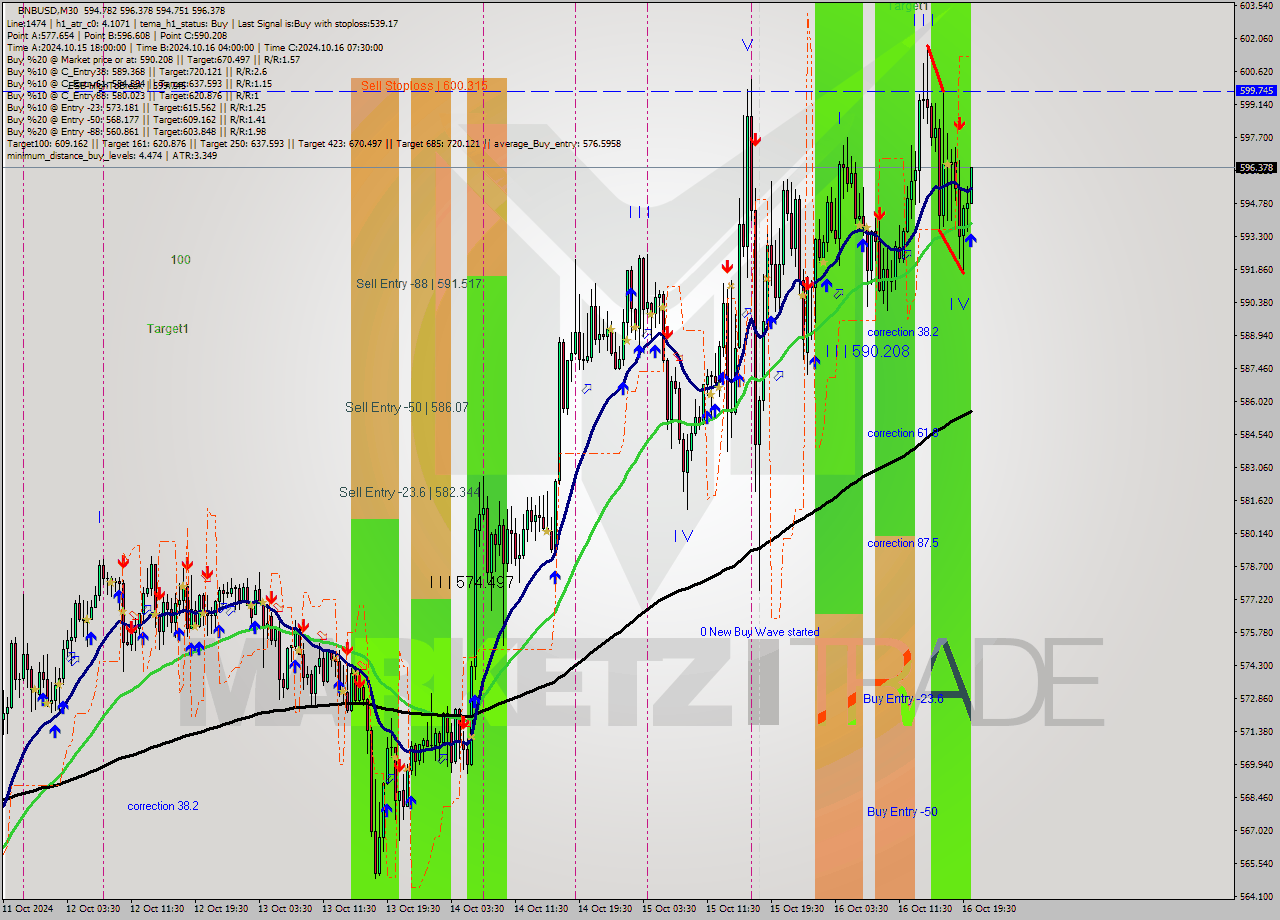Click the 'correction 87.5' label
Image resolution: width=1280 pixels, height=920 pixels.
tap(903, 543)
